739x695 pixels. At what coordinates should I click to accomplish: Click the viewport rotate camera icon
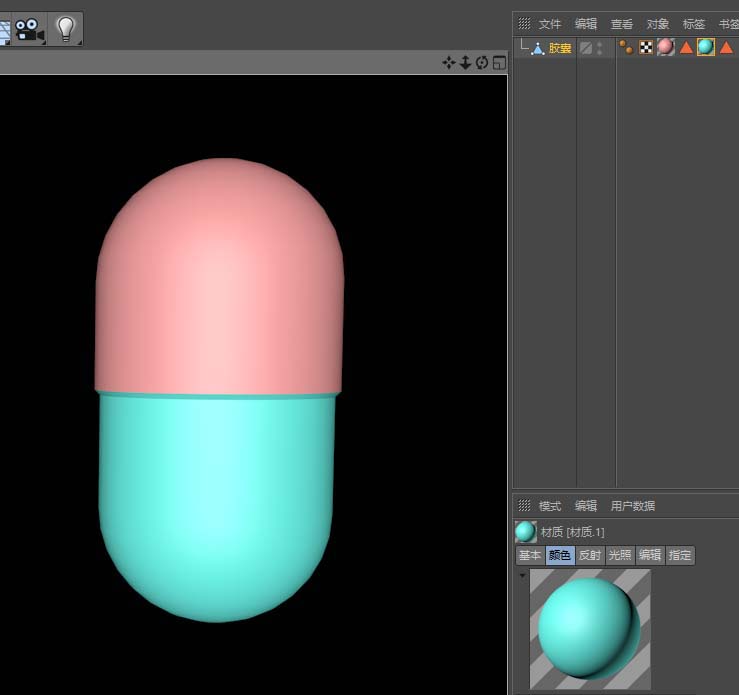(x=482, y=63)
